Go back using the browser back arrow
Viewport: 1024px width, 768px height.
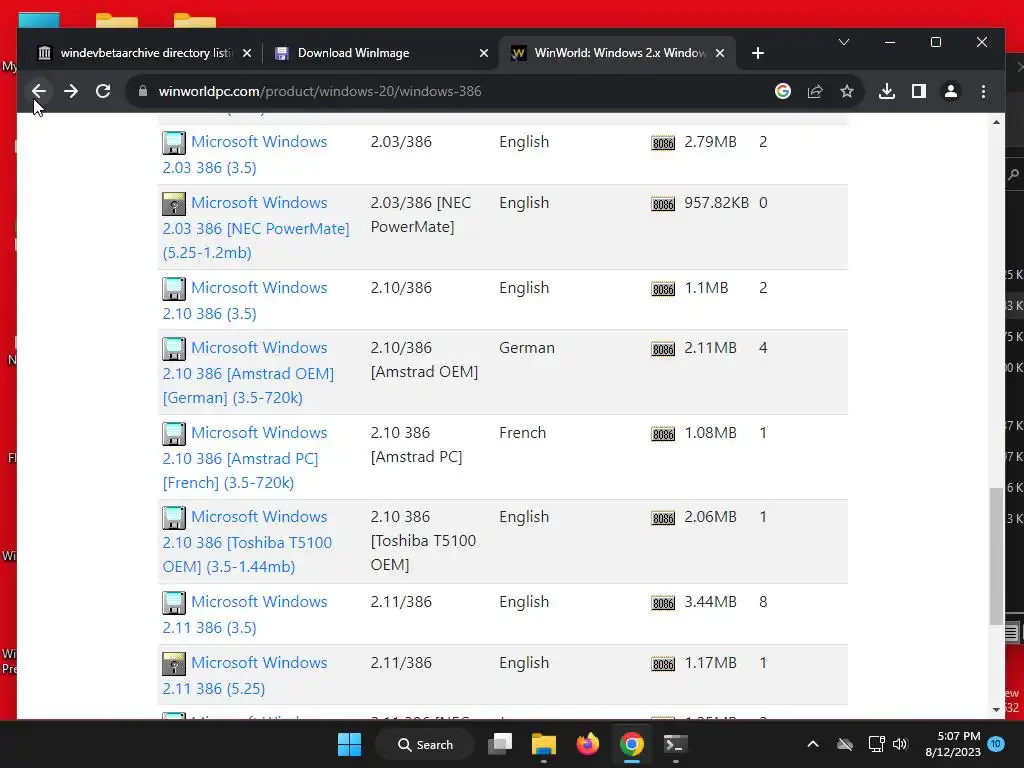(x=39, y=91)
